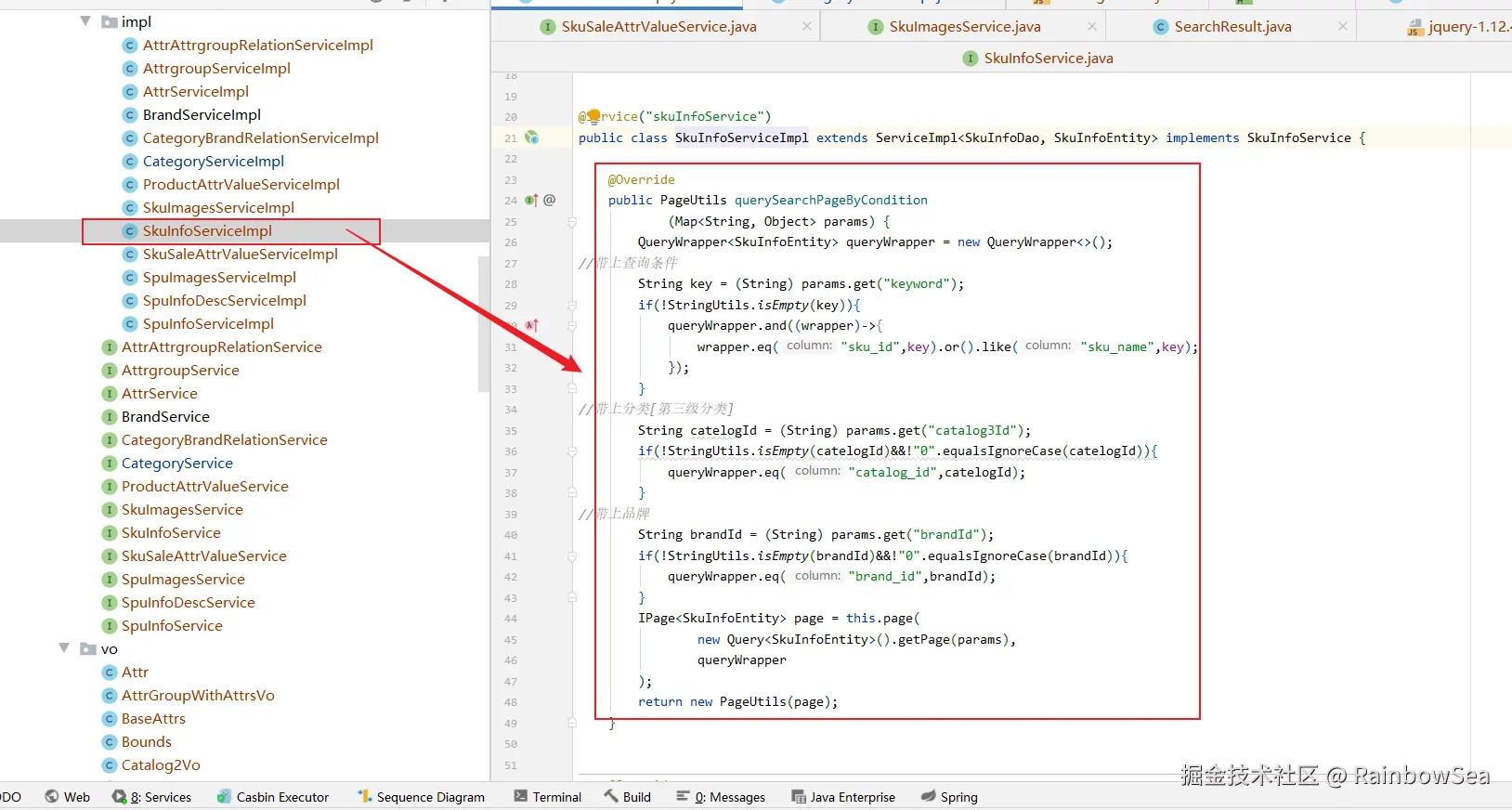Open BrandServiceImpl class
The image size is (1512, 810).
coord(202,114)
